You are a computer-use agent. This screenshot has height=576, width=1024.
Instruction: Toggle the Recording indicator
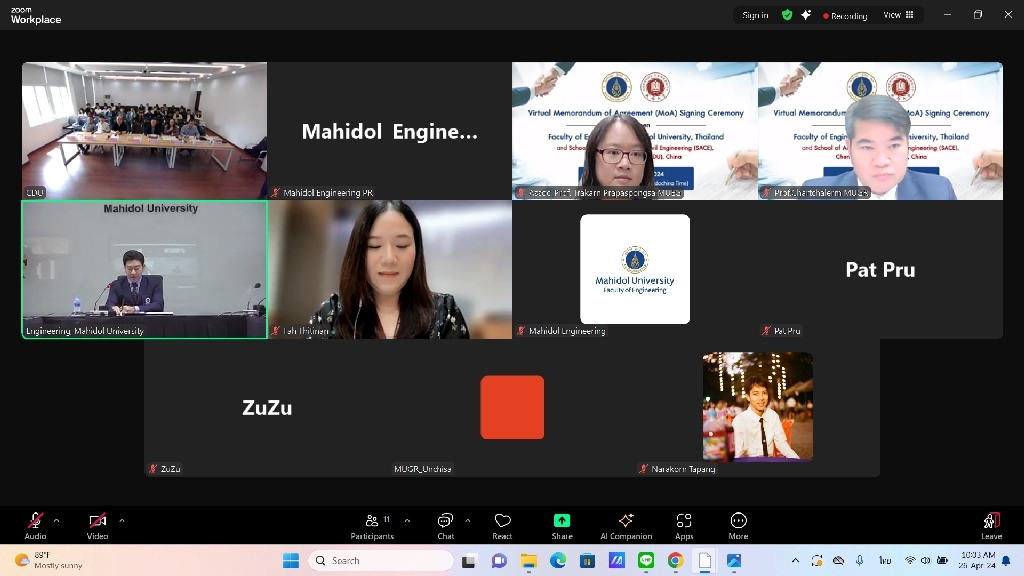pos(845,16)
